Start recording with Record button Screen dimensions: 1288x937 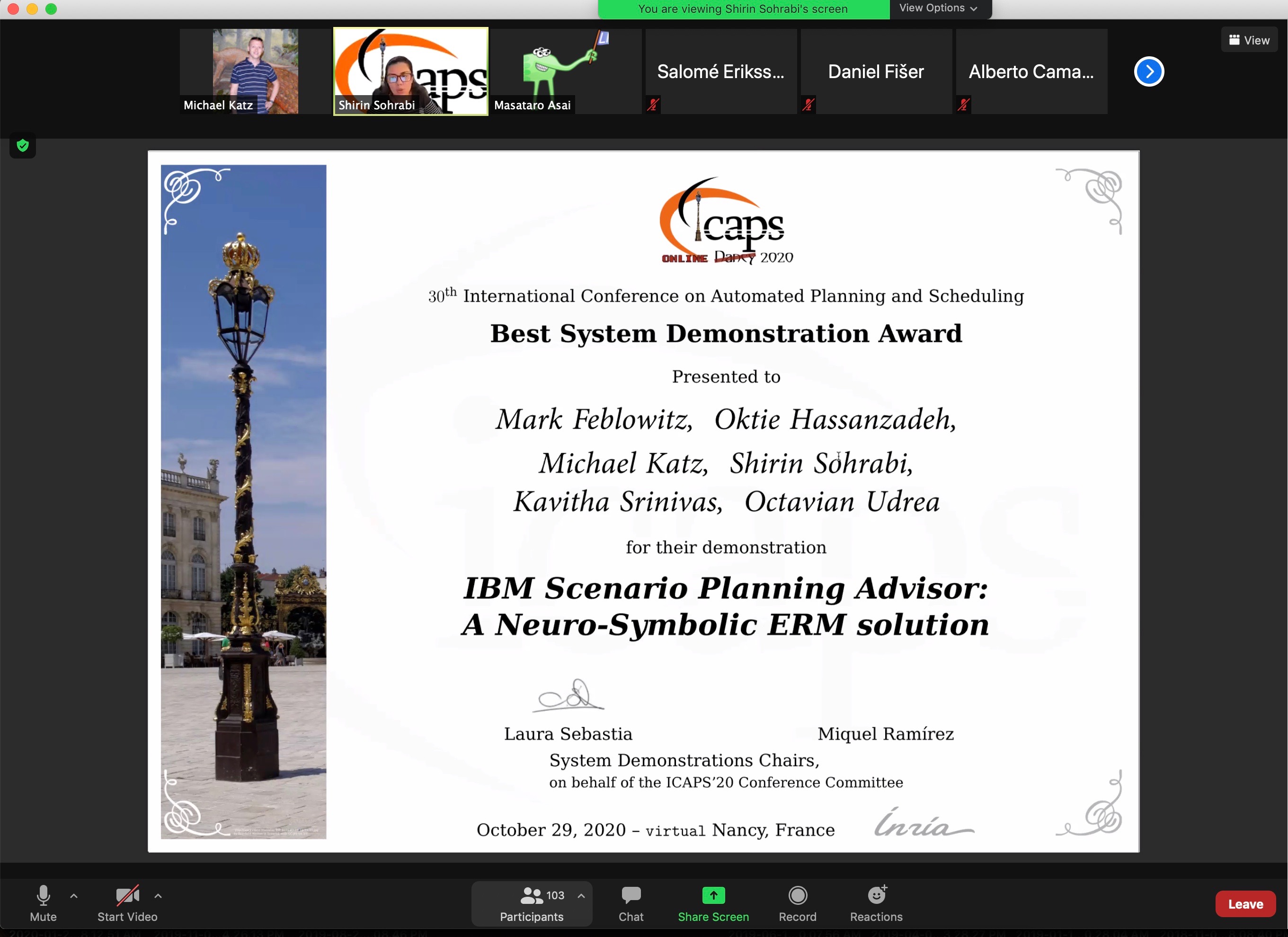[797, 903]
